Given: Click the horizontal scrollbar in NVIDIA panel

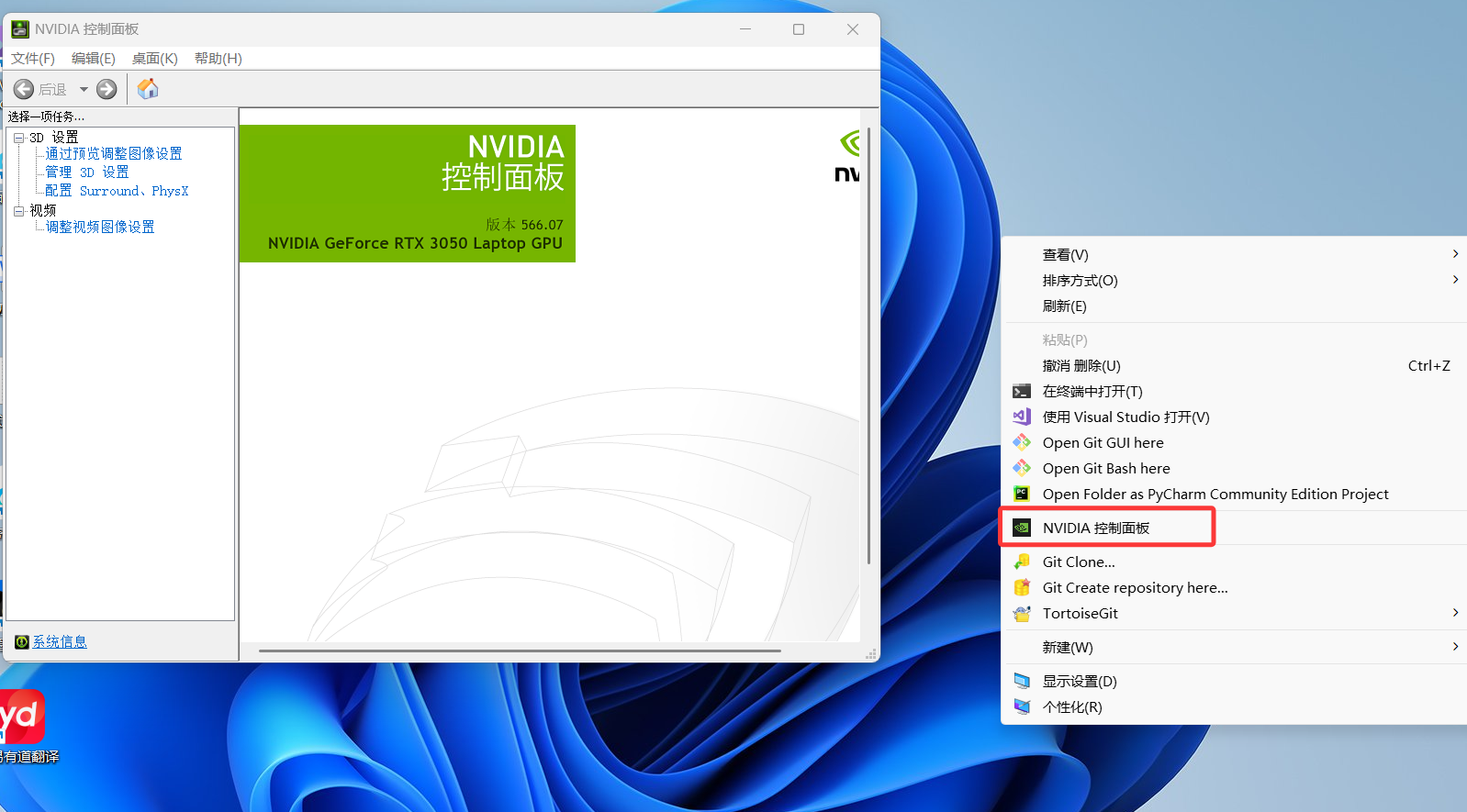Looking at the screenshot, I should click(520, 651).
